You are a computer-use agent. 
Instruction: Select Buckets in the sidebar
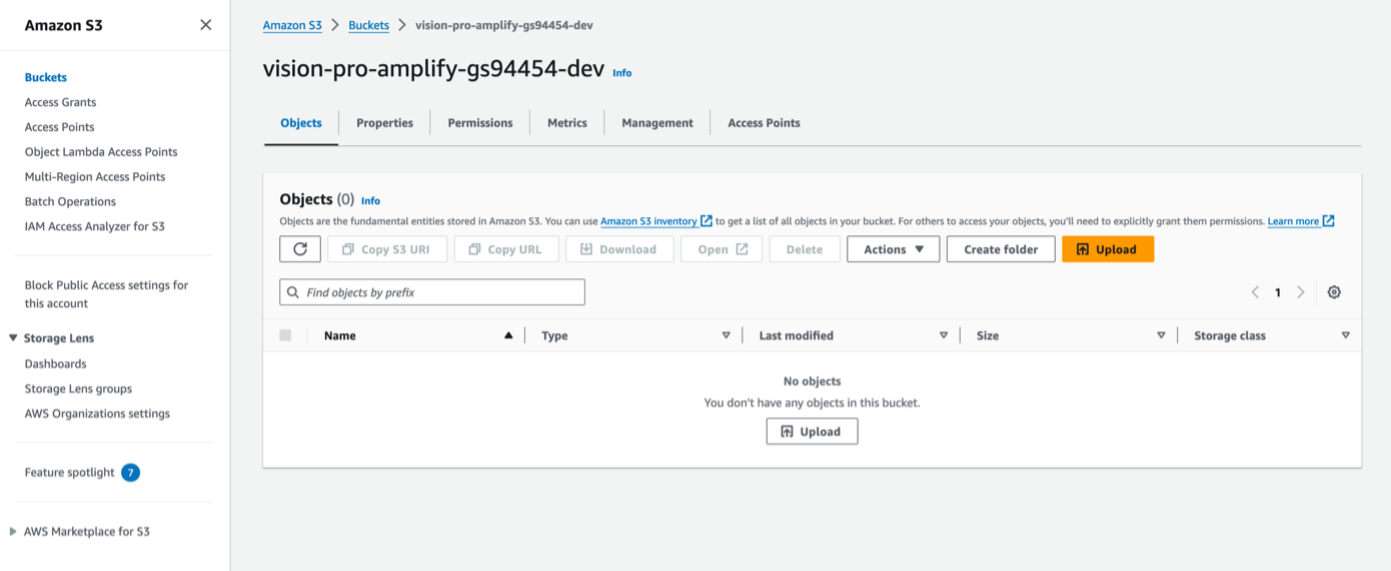tap(46, 77)
